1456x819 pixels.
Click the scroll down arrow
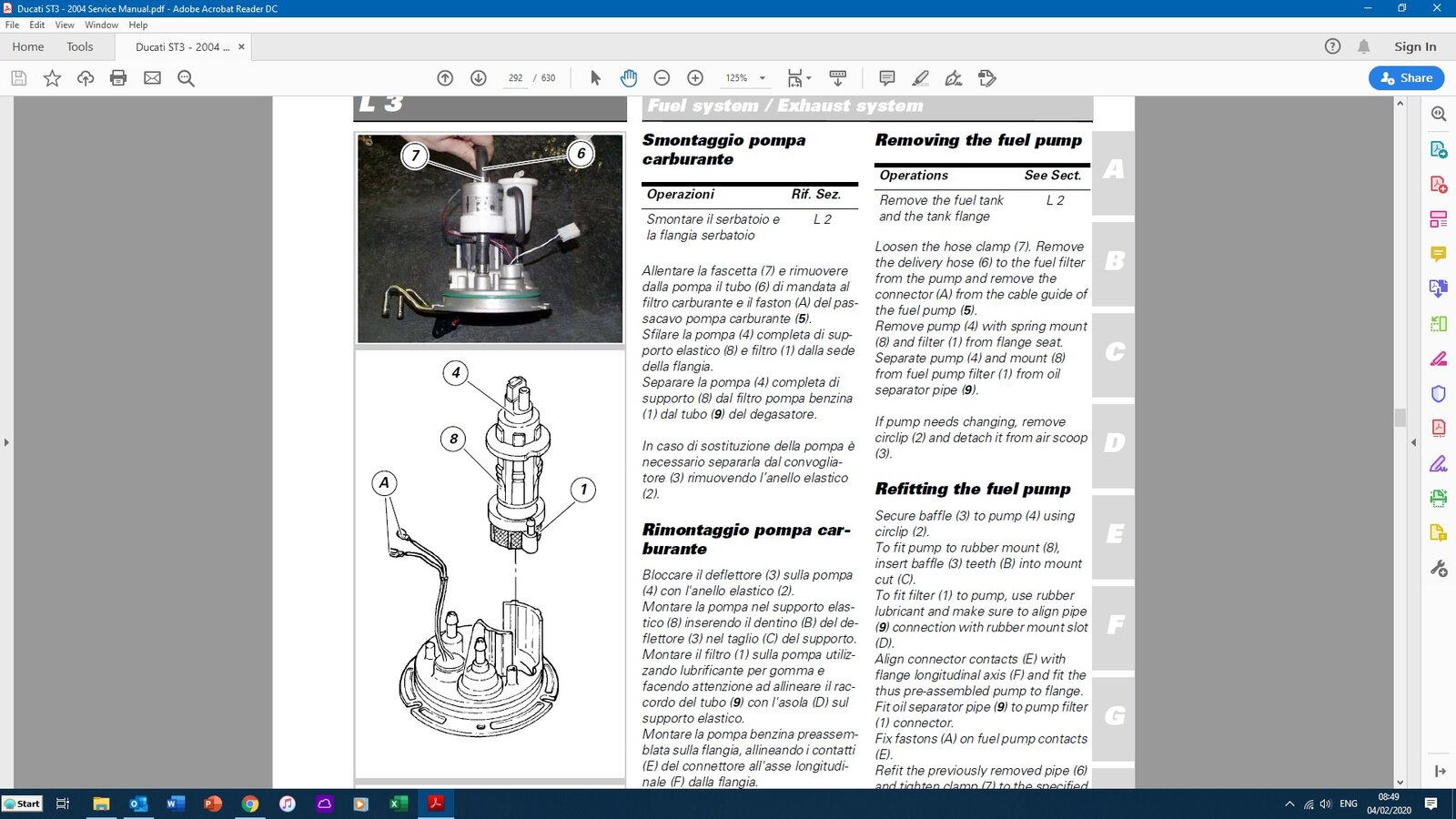1400,782
